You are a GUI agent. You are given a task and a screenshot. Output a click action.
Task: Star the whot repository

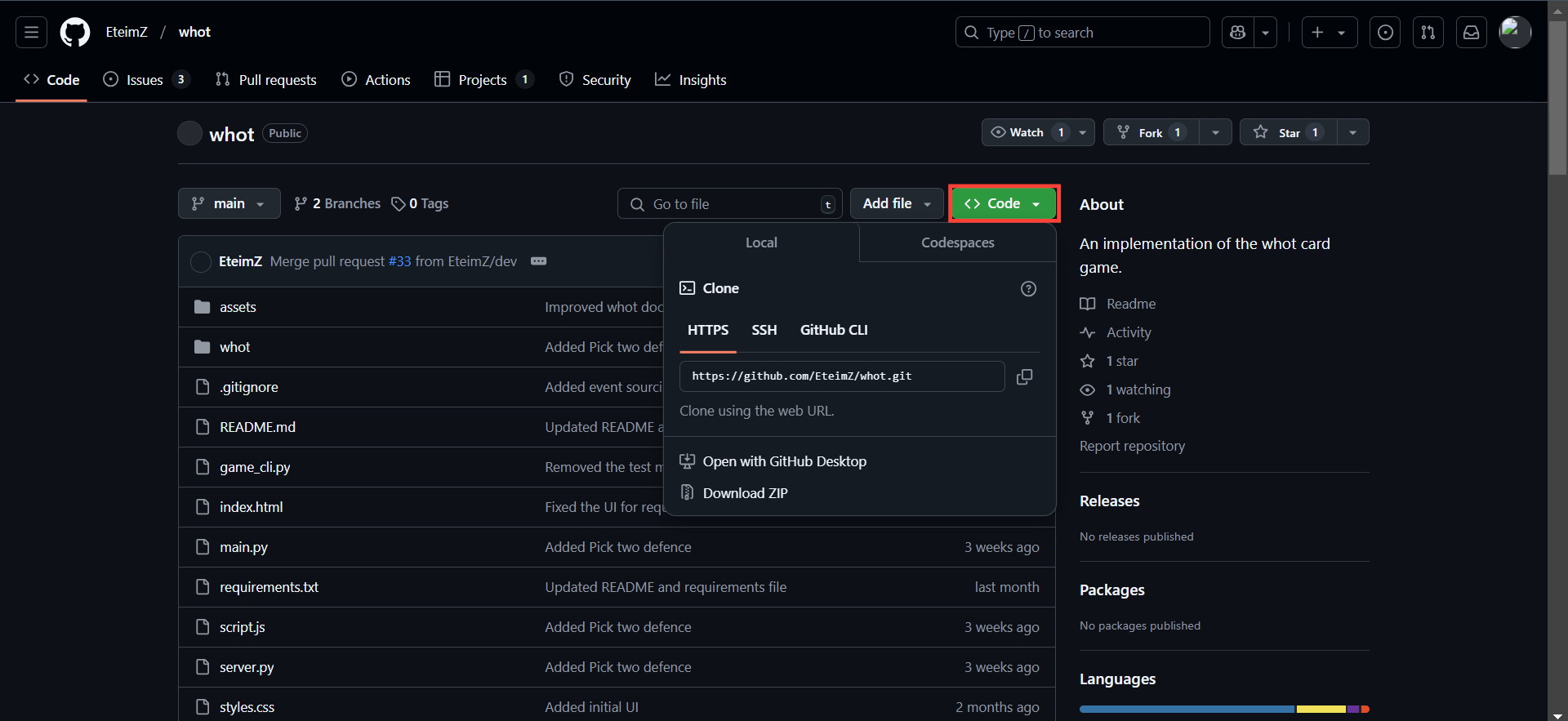[1289, 132]
